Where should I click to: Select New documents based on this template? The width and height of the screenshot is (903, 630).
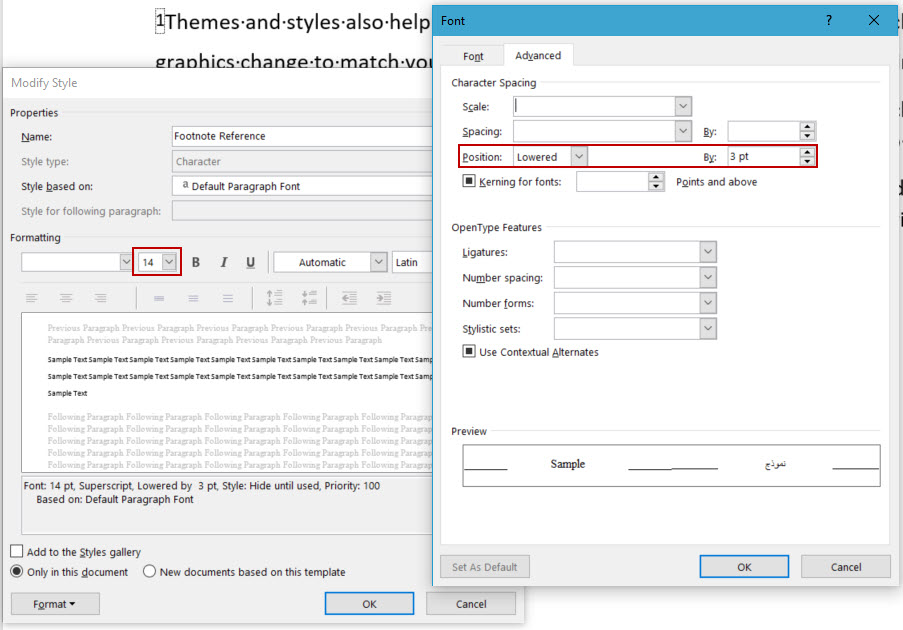click(149, 571)
